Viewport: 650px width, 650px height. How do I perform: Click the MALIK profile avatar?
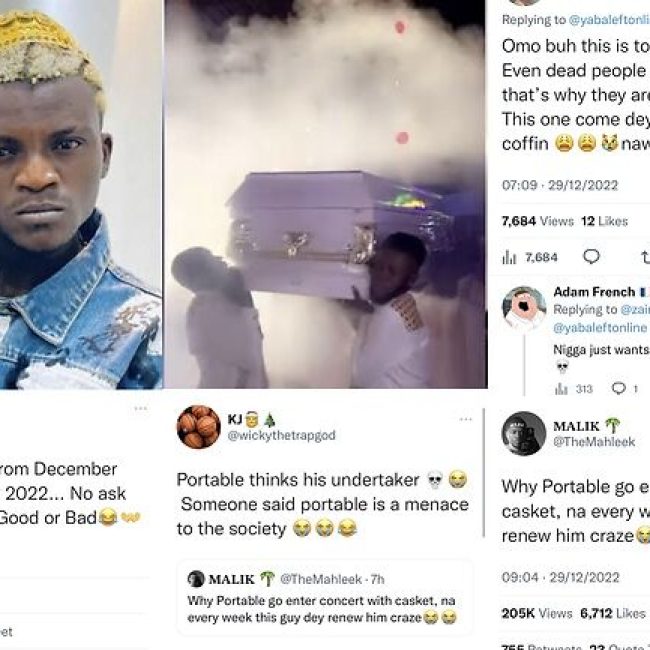pos(524,433)
